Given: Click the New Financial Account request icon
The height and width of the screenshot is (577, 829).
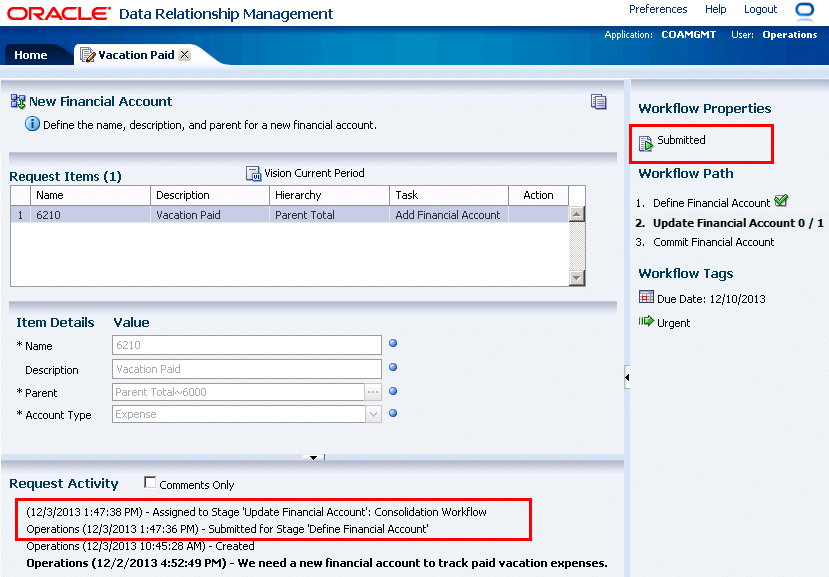Looking at the screenshot, I should pyautogui.click(x=18, y=102).
